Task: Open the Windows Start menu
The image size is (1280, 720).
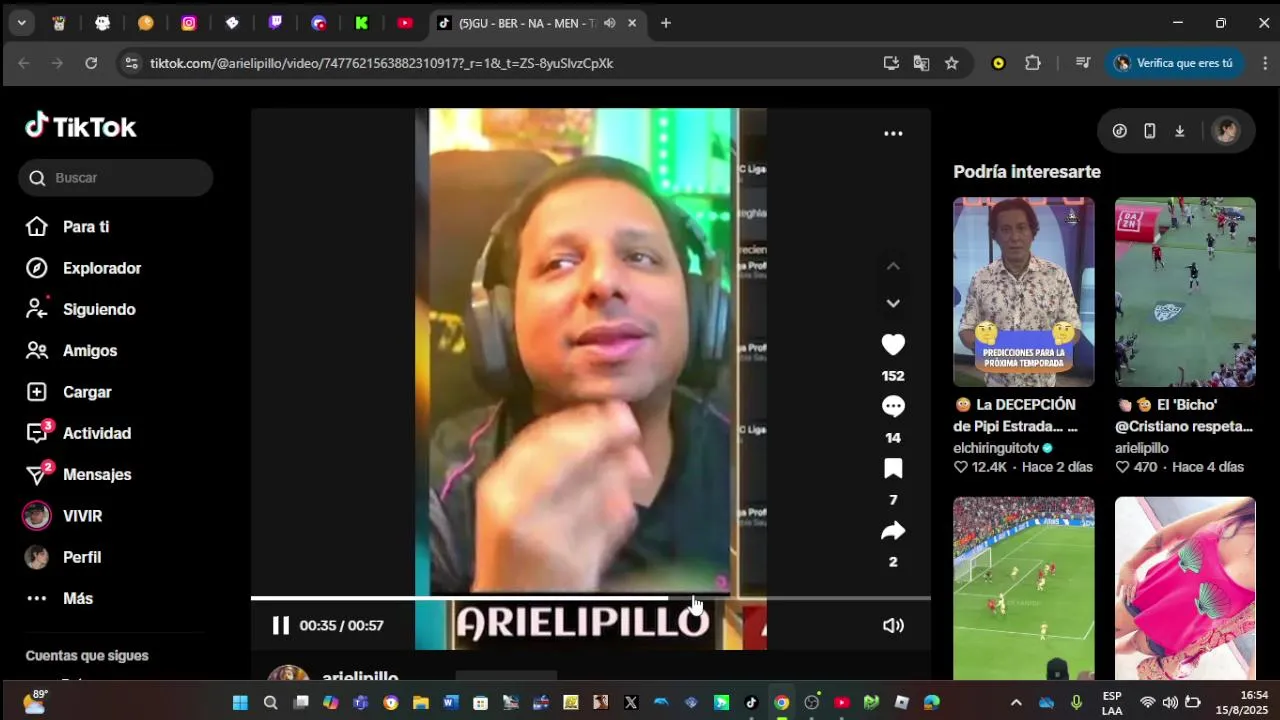Action: click(240, 703)
